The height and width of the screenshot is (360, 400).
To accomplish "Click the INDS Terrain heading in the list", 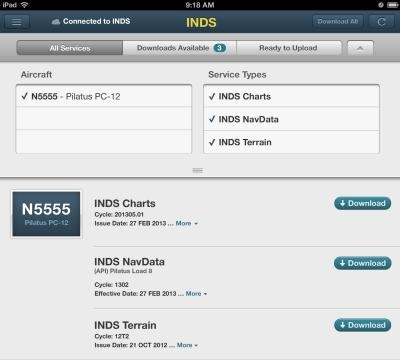I will coord(125,325).
